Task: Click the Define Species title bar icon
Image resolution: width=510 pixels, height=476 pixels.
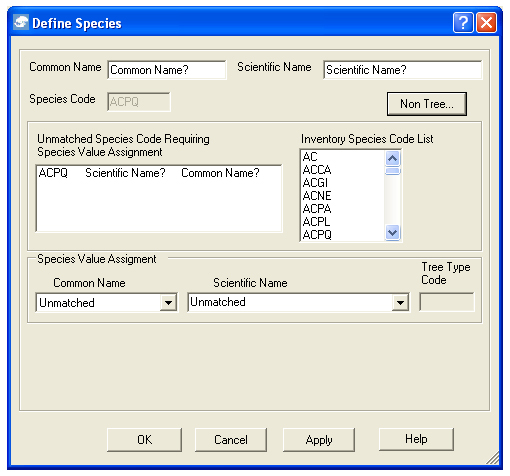Action: coord(21,23)
